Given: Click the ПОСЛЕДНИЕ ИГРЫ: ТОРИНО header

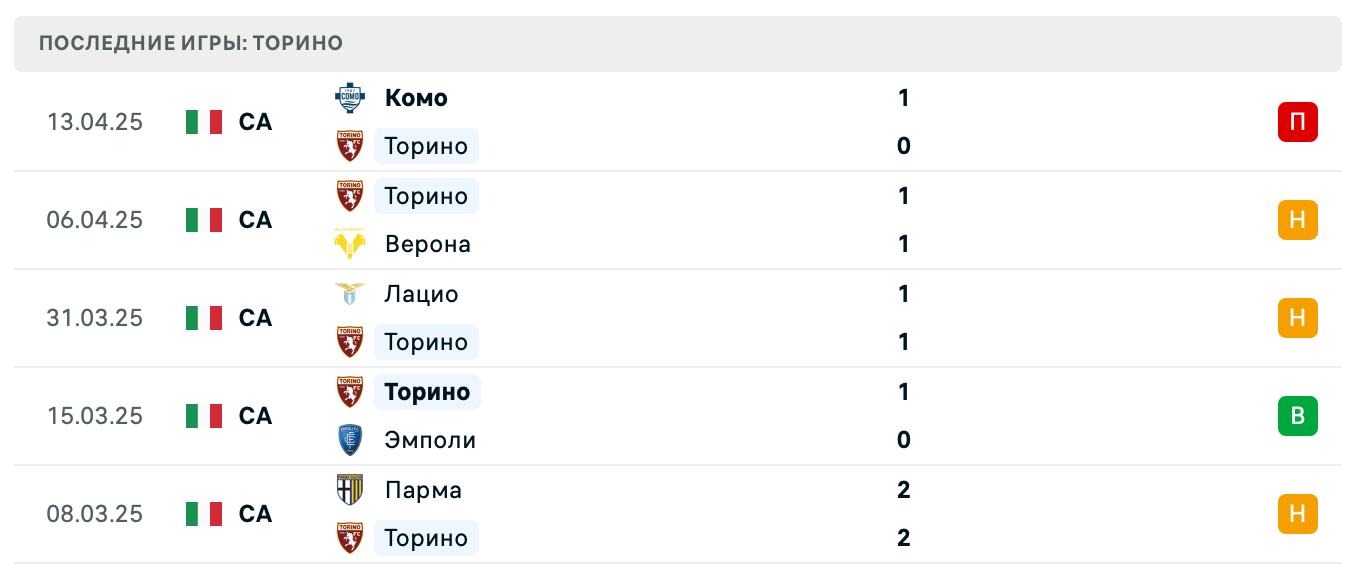Looking at the screenshot, I should coord(189,43).
